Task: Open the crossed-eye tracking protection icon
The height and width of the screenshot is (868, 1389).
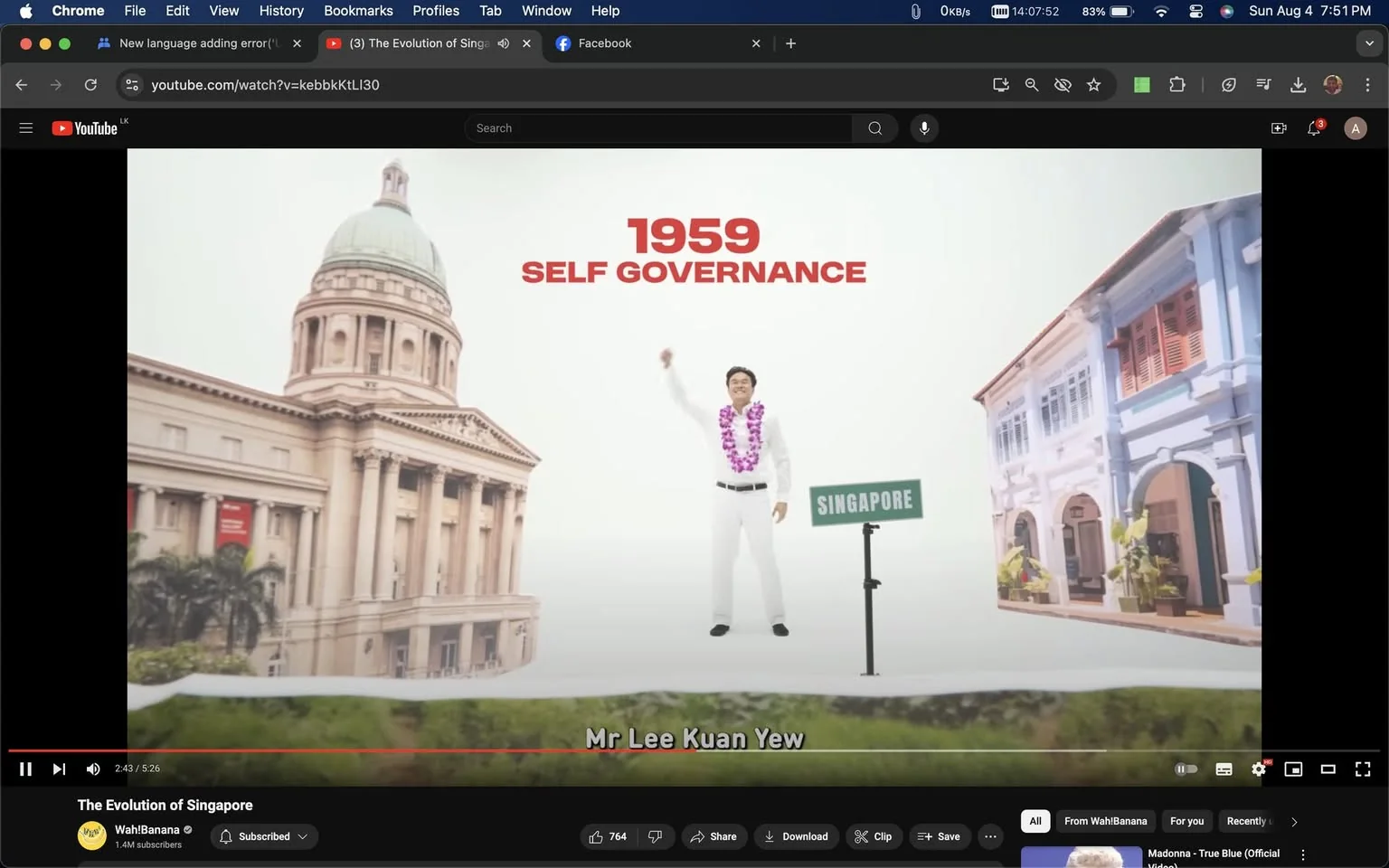Action: [x=1063, y=84]
